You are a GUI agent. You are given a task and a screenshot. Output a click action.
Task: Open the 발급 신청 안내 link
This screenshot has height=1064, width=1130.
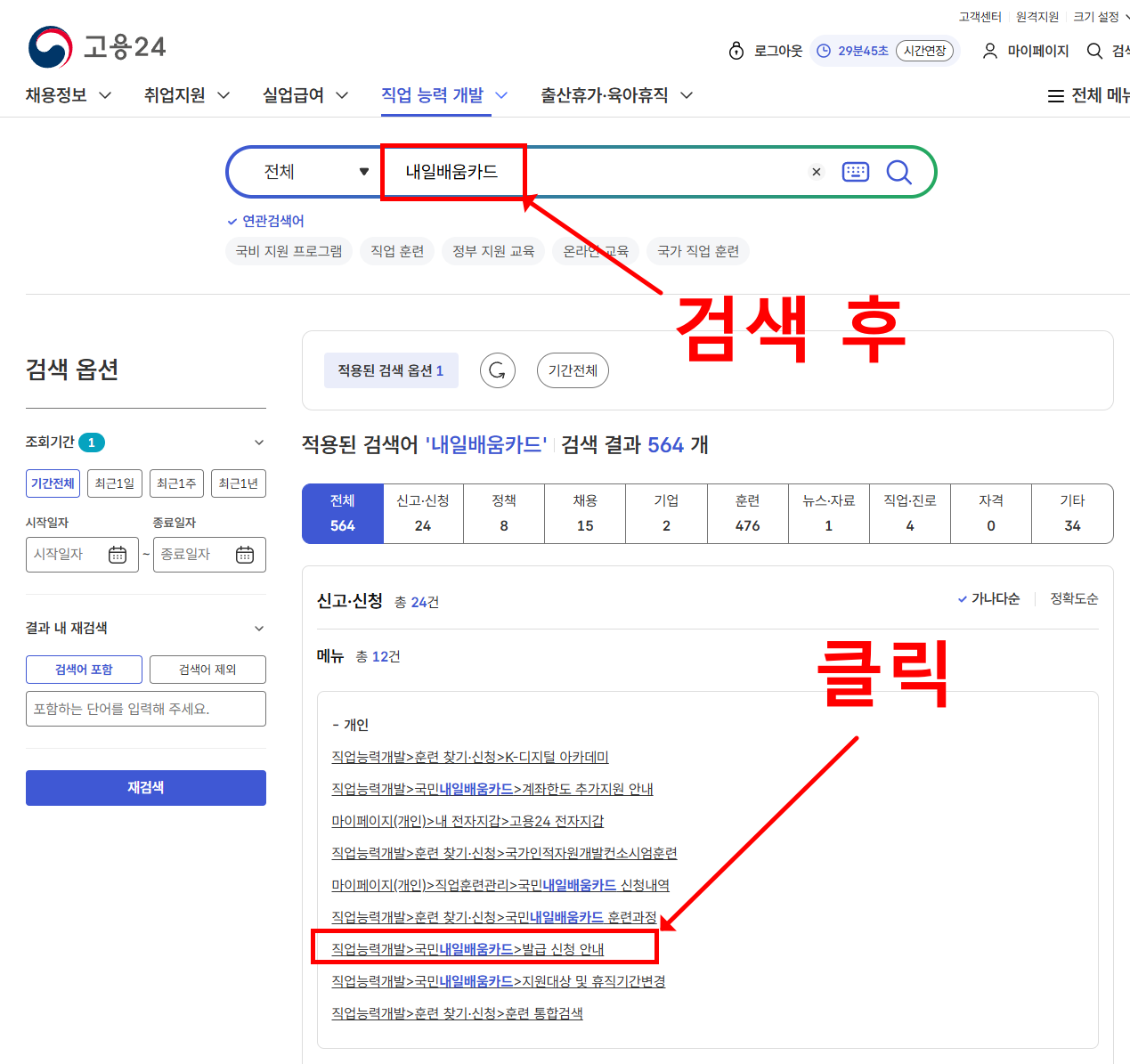[467, 949]
